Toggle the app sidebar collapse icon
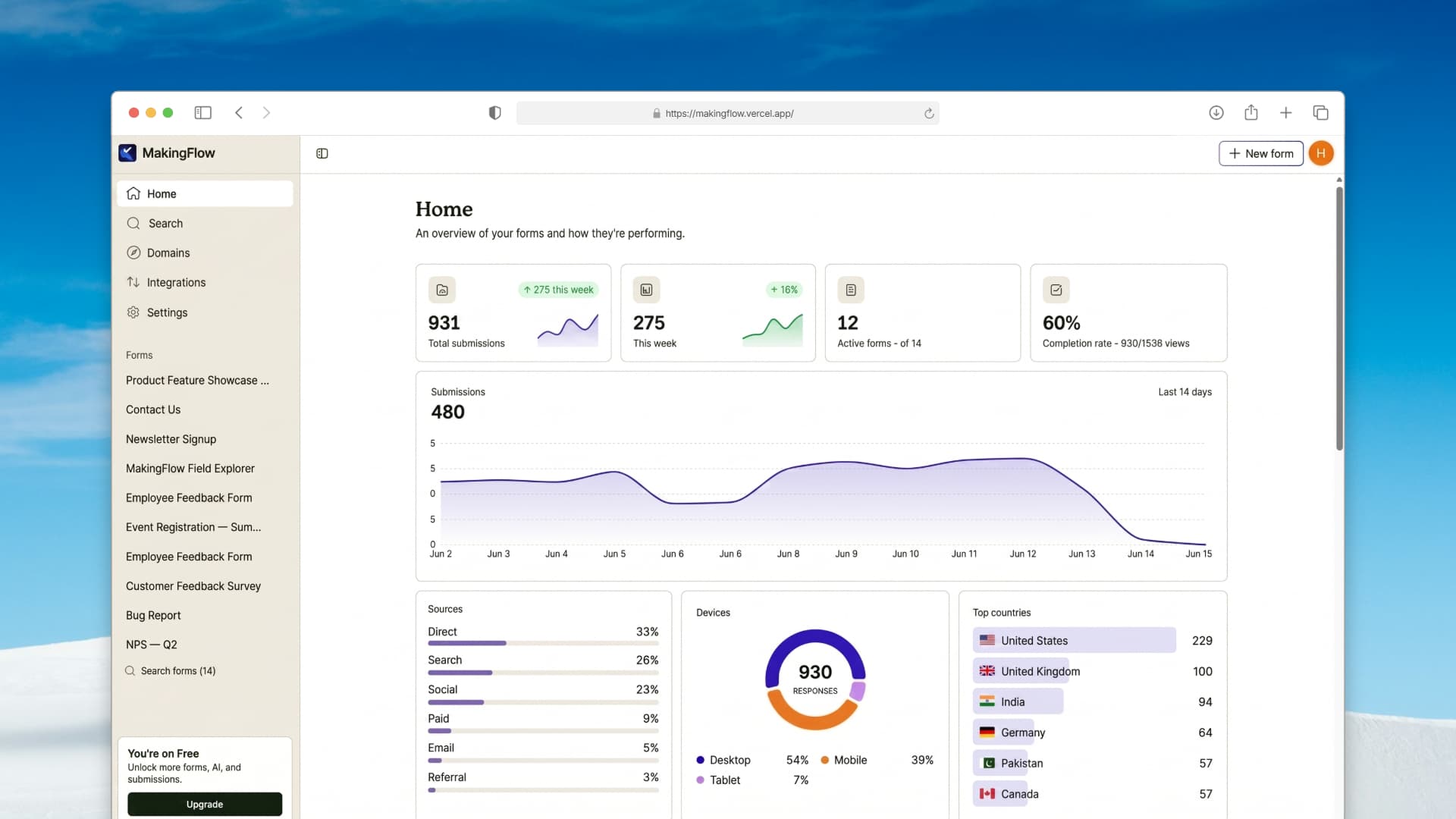 pyautogui.click(x=322, y=154)
